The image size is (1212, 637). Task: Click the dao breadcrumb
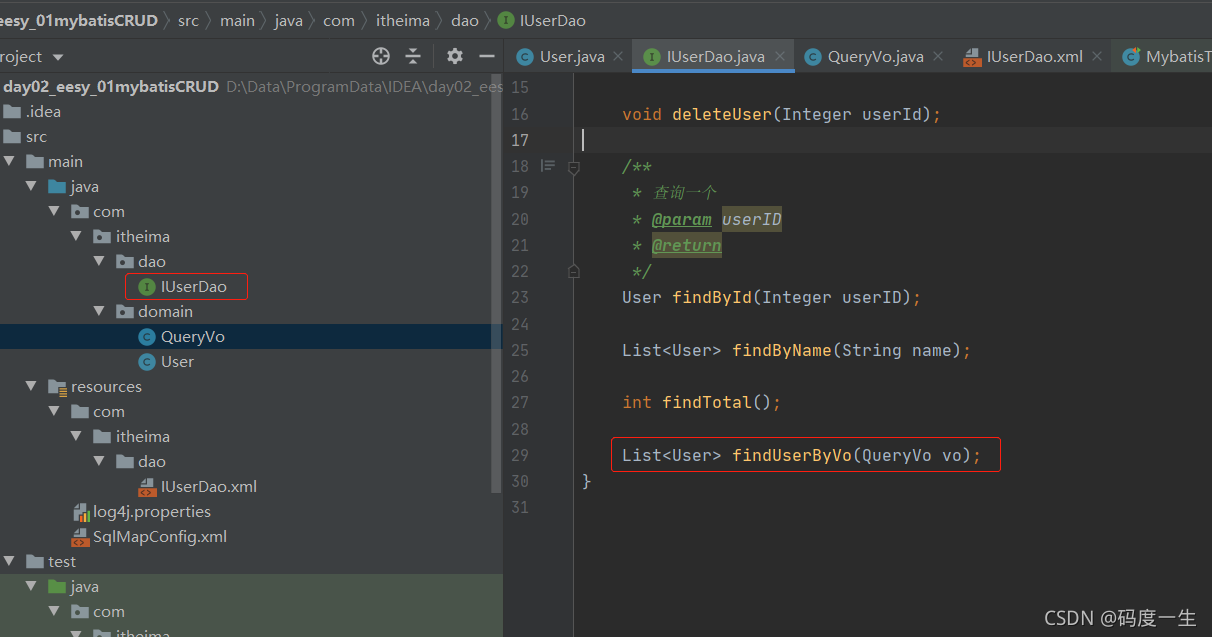point(465,20)
